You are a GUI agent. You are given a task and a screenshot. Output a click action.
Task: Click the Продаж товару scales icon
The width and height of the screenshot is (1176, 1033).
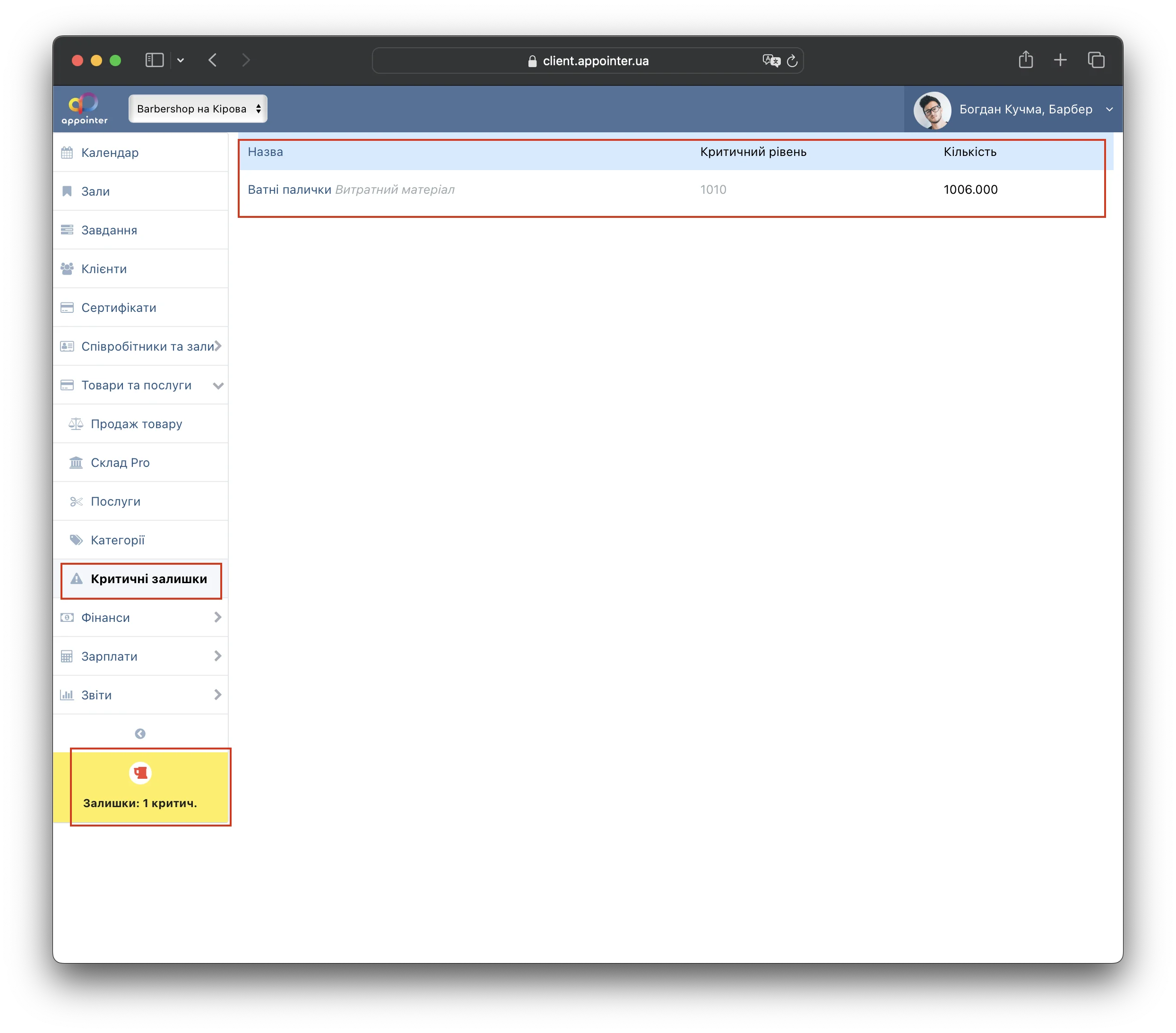coord(76,424)
